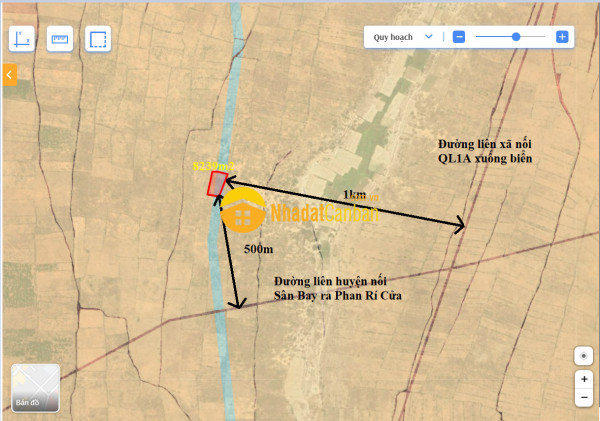Select the coordinate axis tool
The width and height of the screenshot is (600, 421).
[22, 39]
